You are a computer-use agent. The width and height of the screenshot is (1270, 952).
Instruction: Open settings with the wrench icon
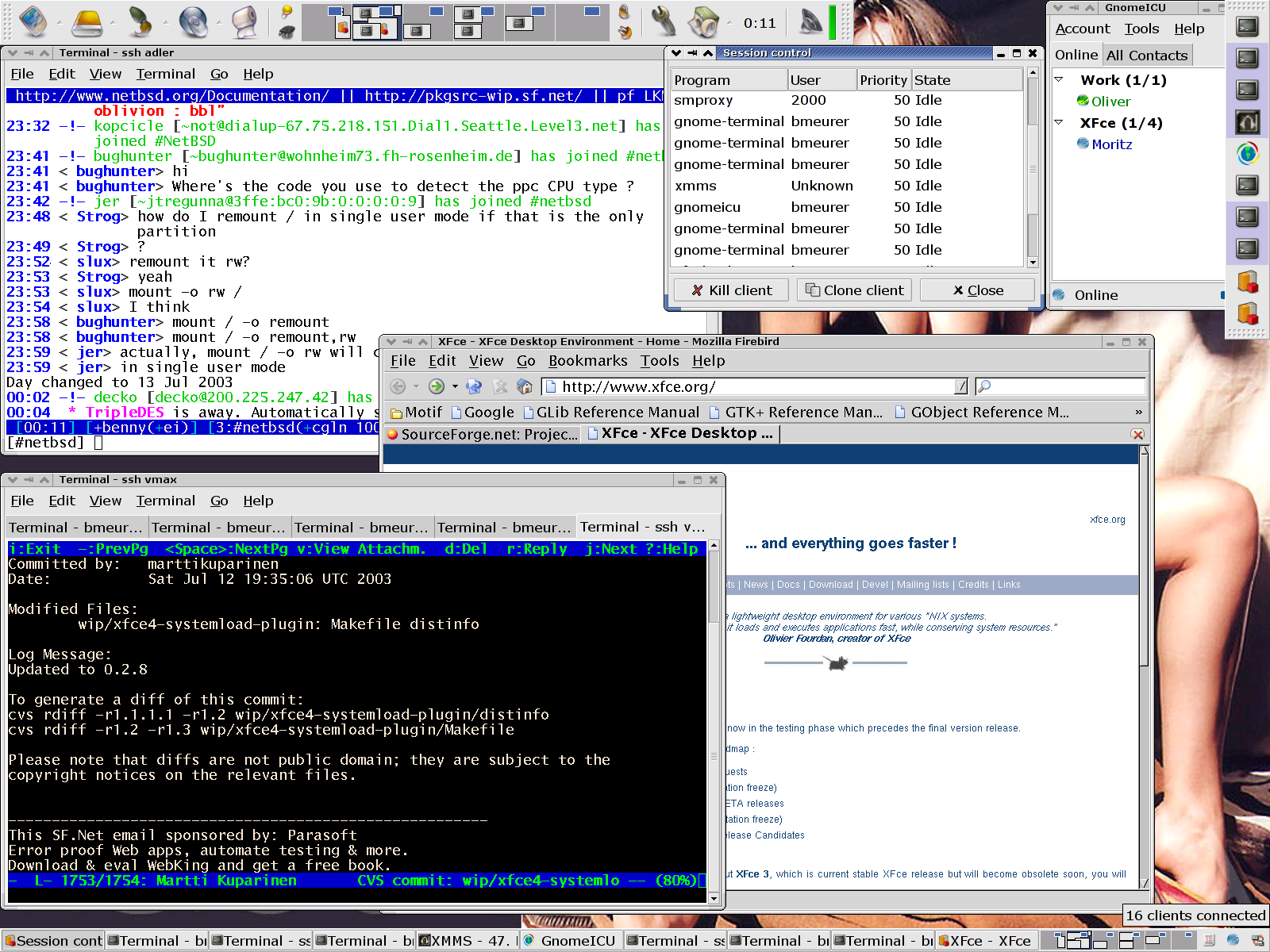pos(663,22)
